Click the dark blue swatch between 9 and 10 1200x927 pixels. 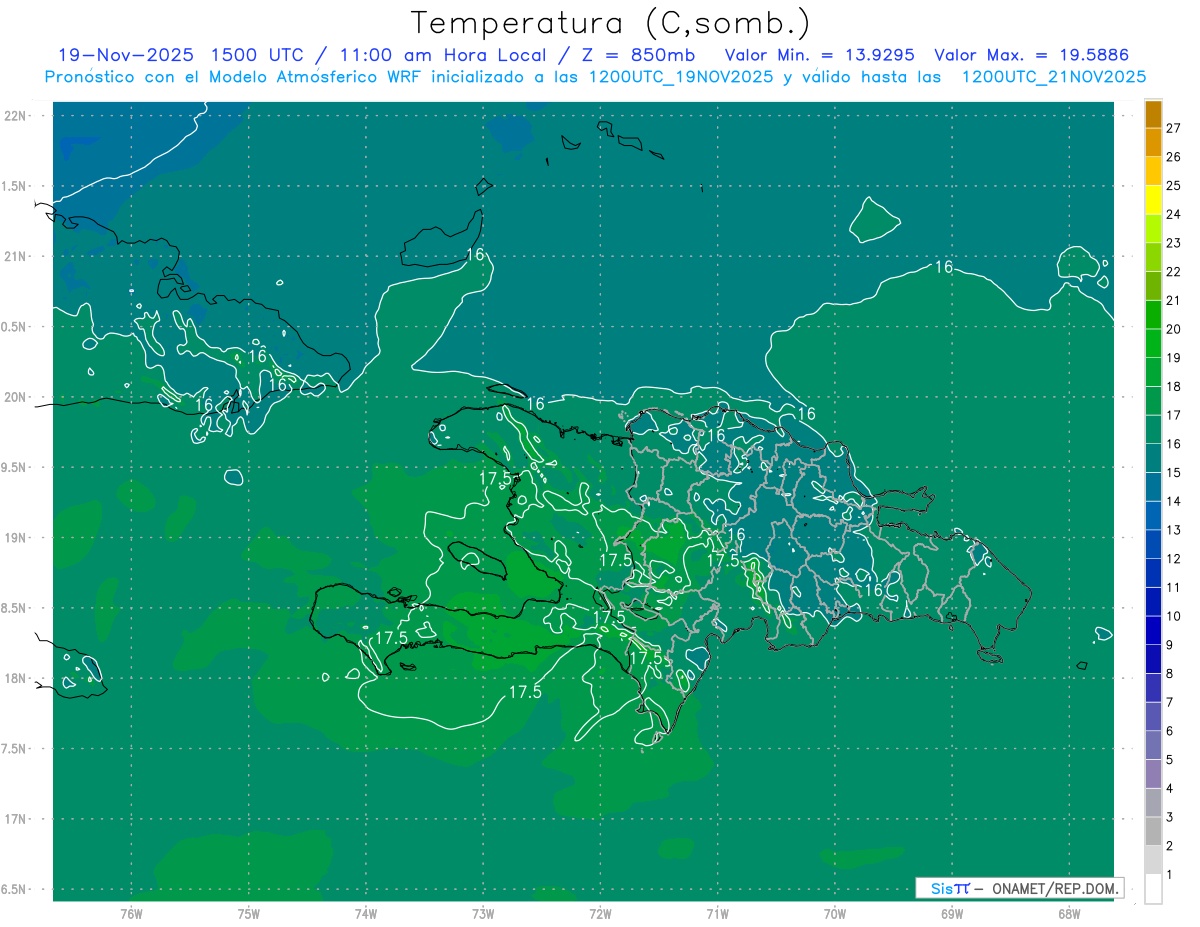coord(1153,631)
